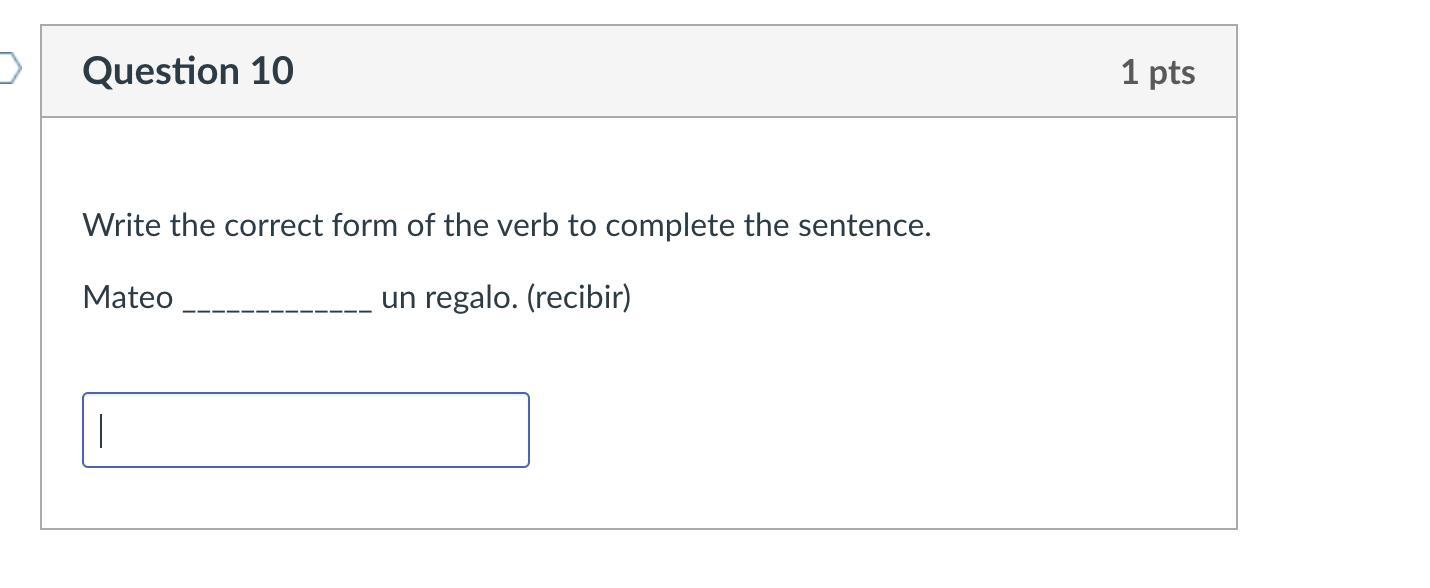The width and height of the screenshot is (1430, 588).
Task: Click empty space in gray header bar
Action: [x=700, y=71]
